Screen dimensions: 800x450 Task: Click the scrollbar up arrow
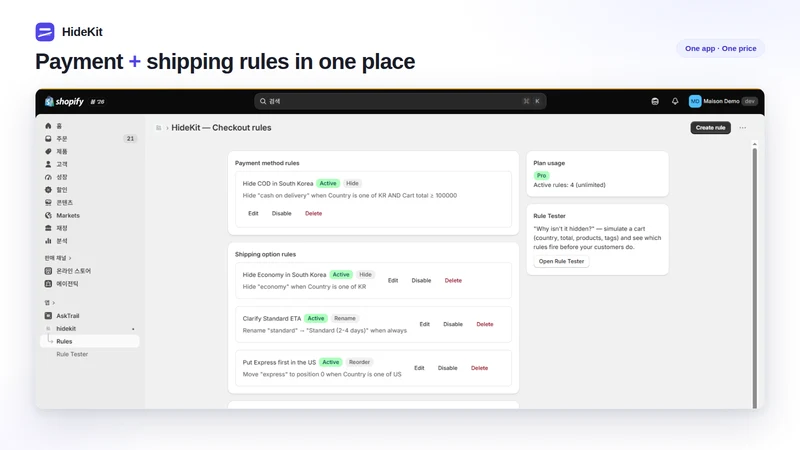point(755,144)
